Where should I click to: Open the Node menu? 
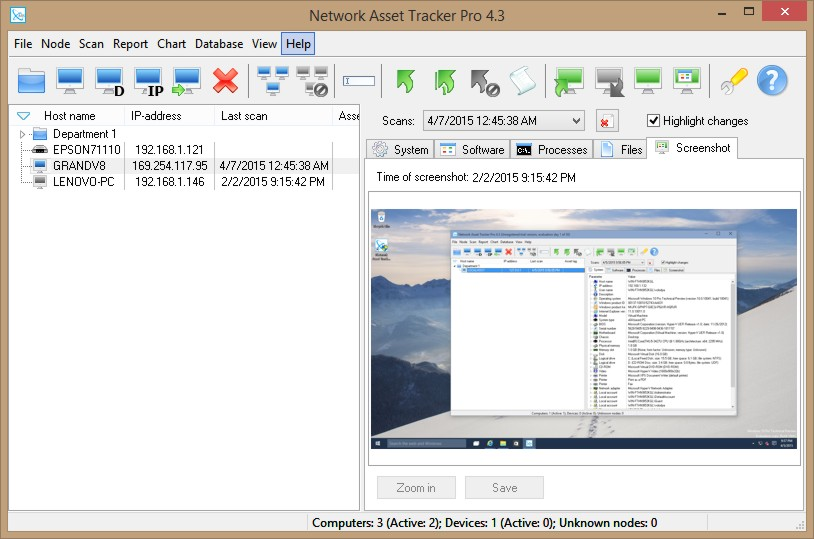tap(56, 44)
